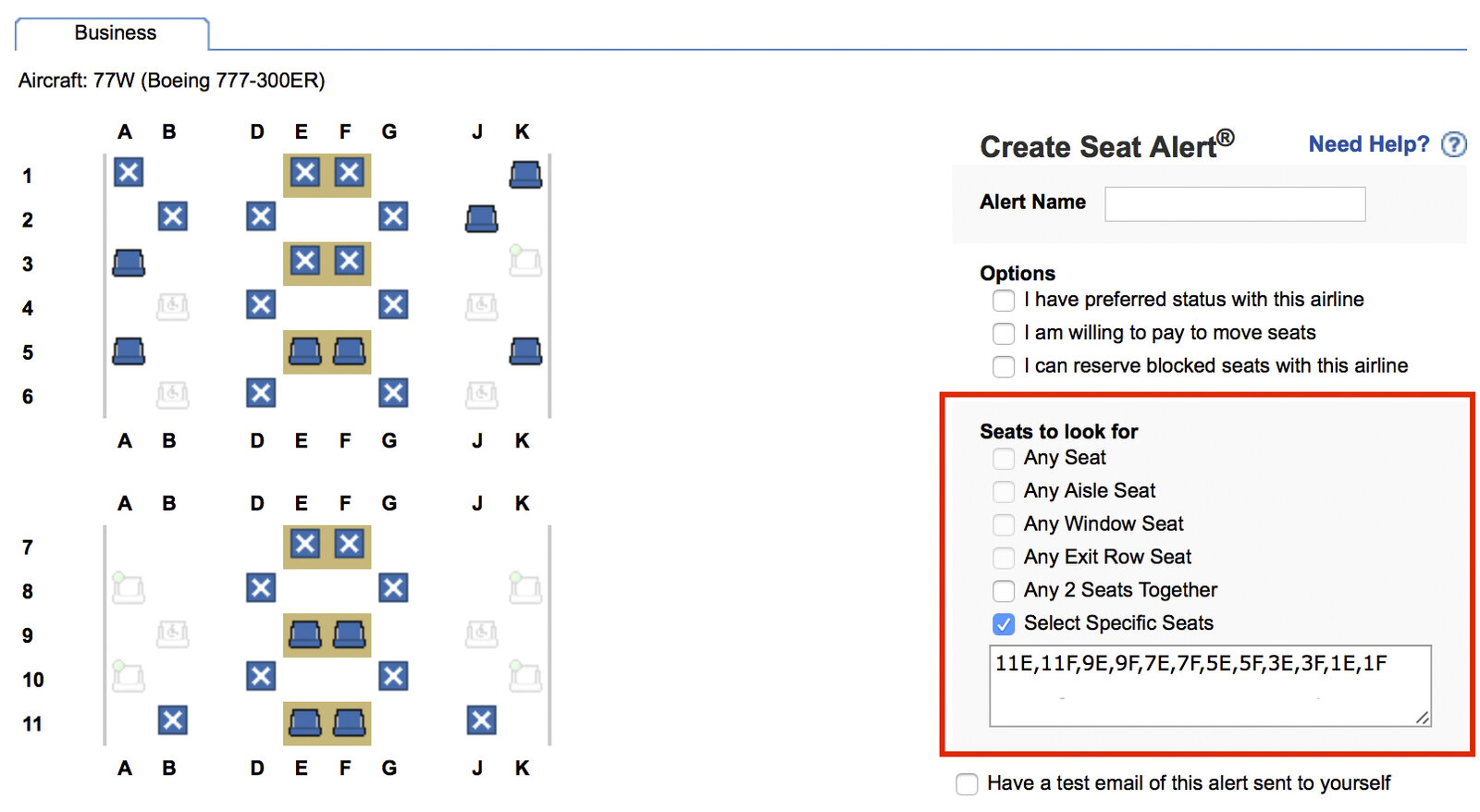The width and height of the screenshot is (1480, 812).
Task: Click the Alert Name input field
Action: click(x=1235, y=204)
